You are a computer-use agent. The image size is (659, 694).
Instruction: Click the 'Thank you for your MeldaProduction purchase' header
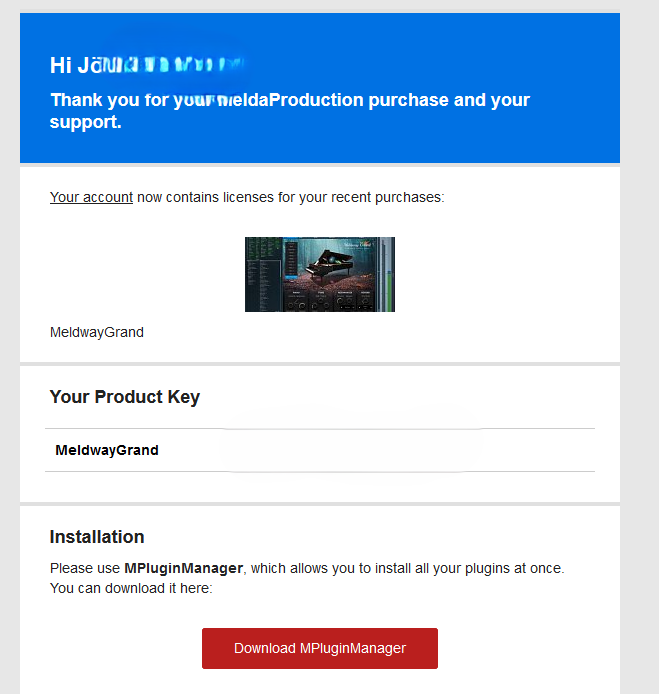(x=289, y=111)
